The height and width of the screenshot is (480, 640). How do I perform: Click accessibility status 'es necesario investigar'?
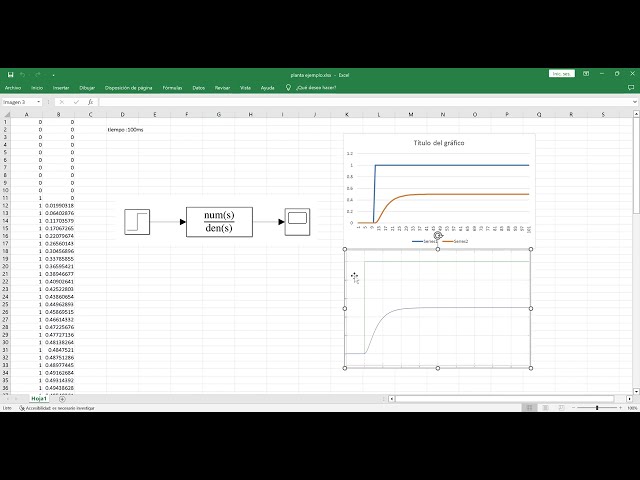(57, 408)
